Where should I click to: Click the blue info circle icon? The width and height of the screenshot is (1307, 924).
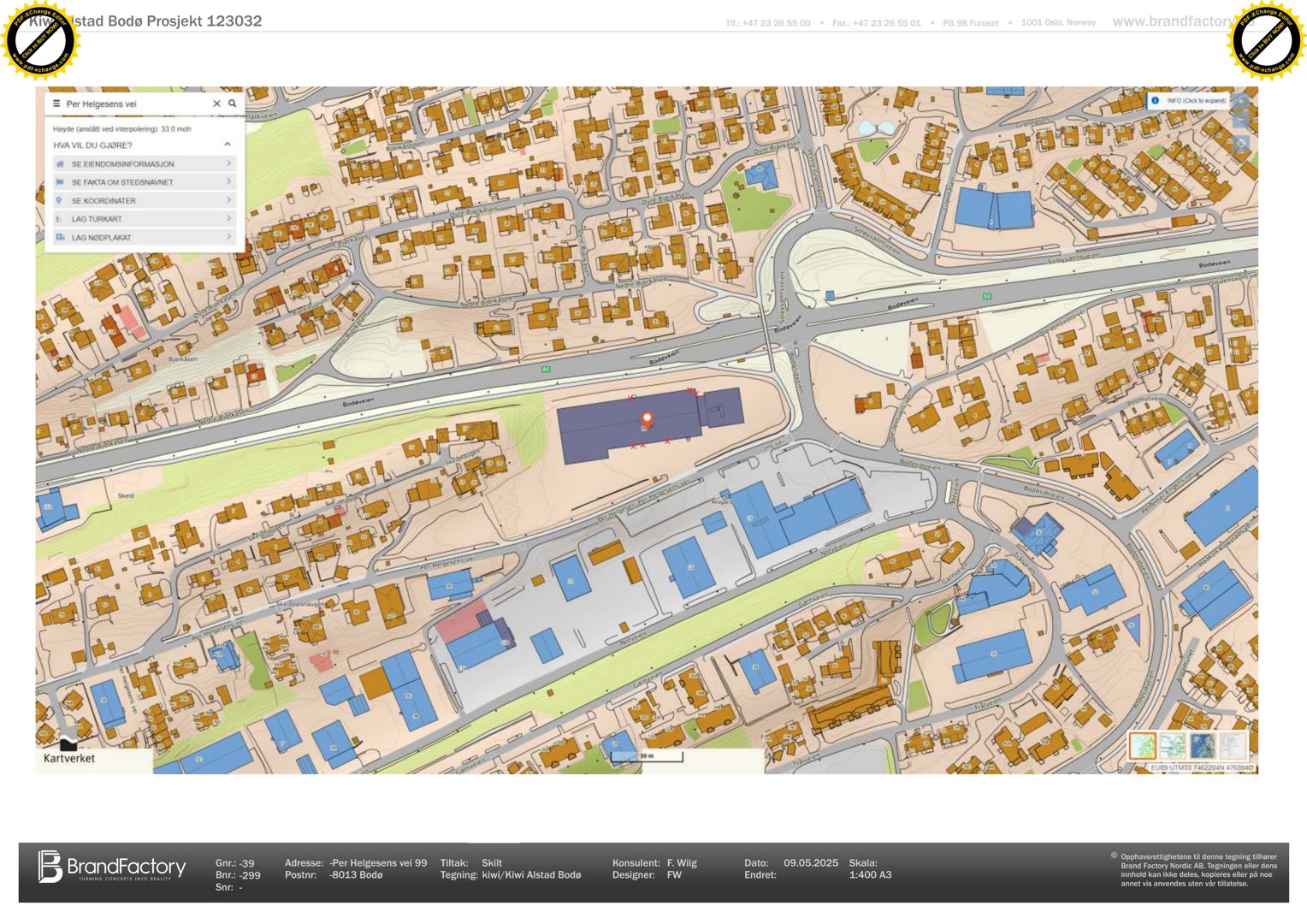pos(1155,100)
